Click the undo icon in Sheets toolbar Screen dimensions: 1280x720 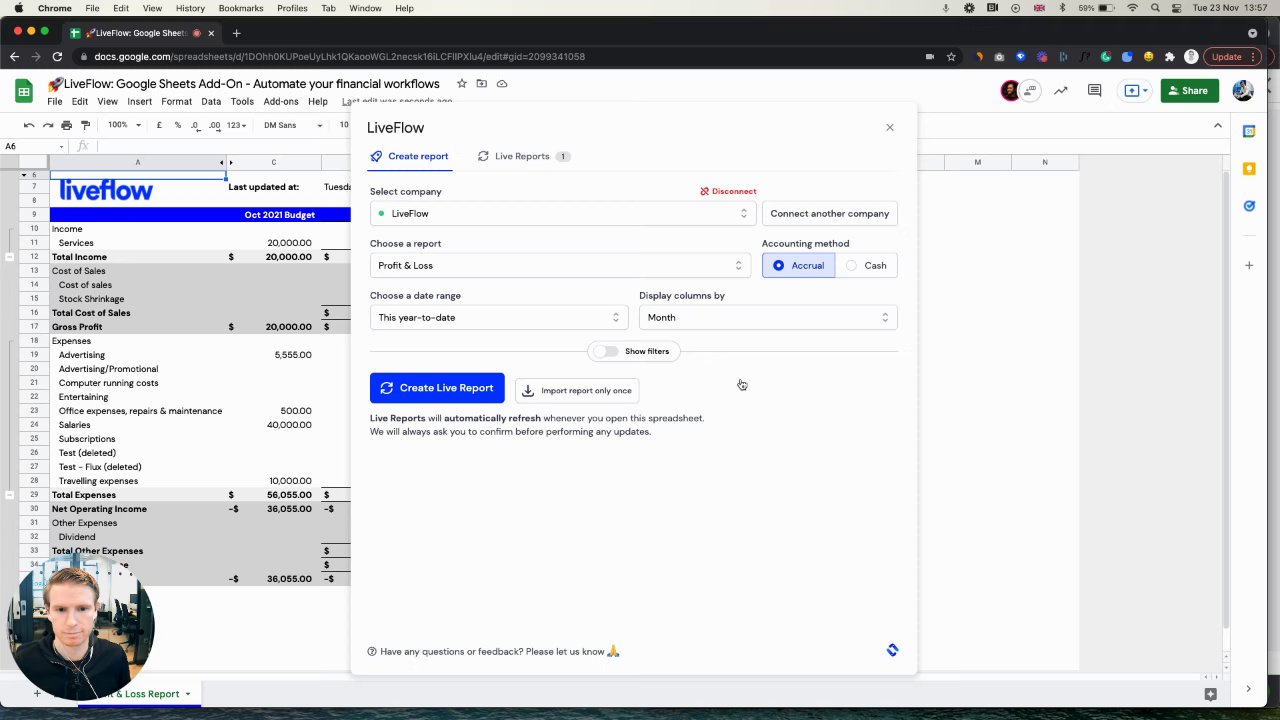click(29, 125)
